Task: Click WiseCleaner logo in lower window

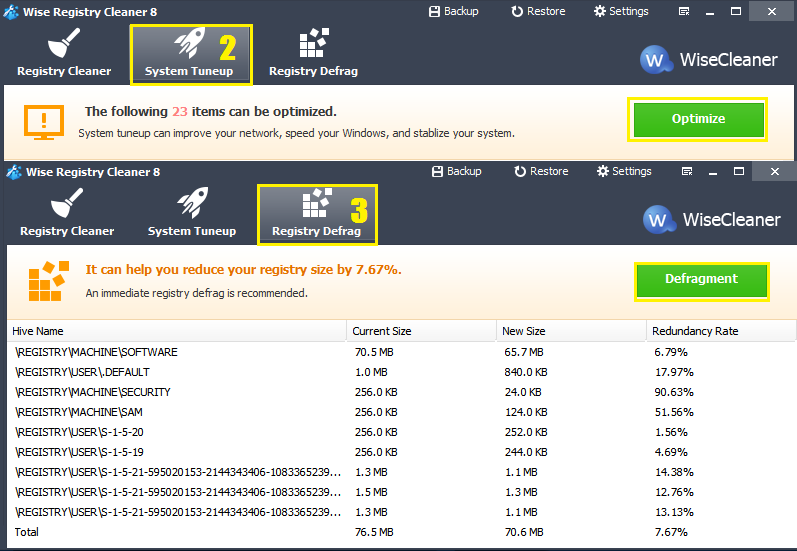Action: [712, 220]
